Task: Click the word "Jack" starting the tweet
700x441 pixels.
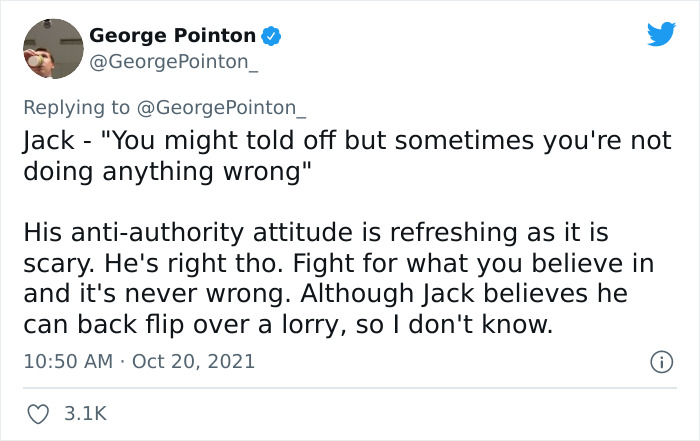Action: click(x=43, y=141)
